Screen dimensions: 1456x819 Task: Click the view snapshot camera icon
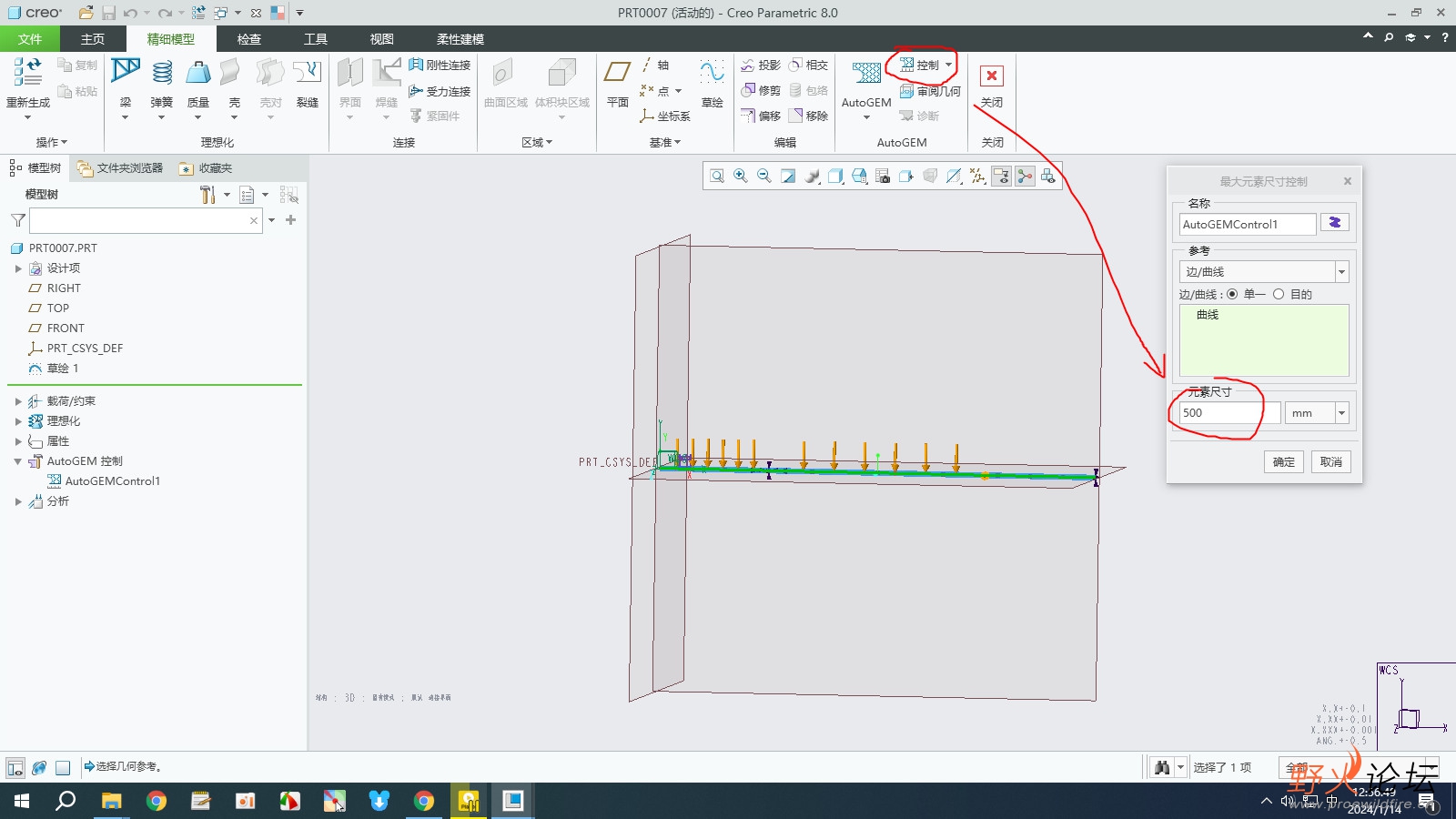click(x=883, y=176)
